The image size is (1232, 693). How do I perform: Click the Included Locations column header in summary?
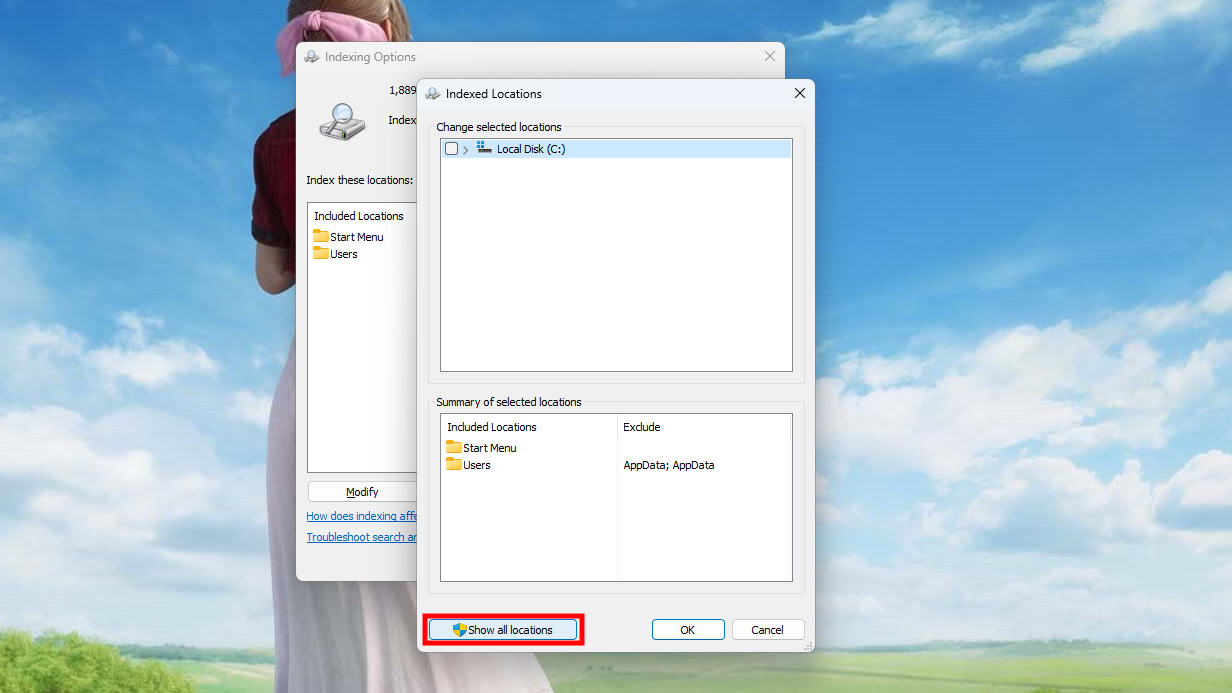(492, 427)
